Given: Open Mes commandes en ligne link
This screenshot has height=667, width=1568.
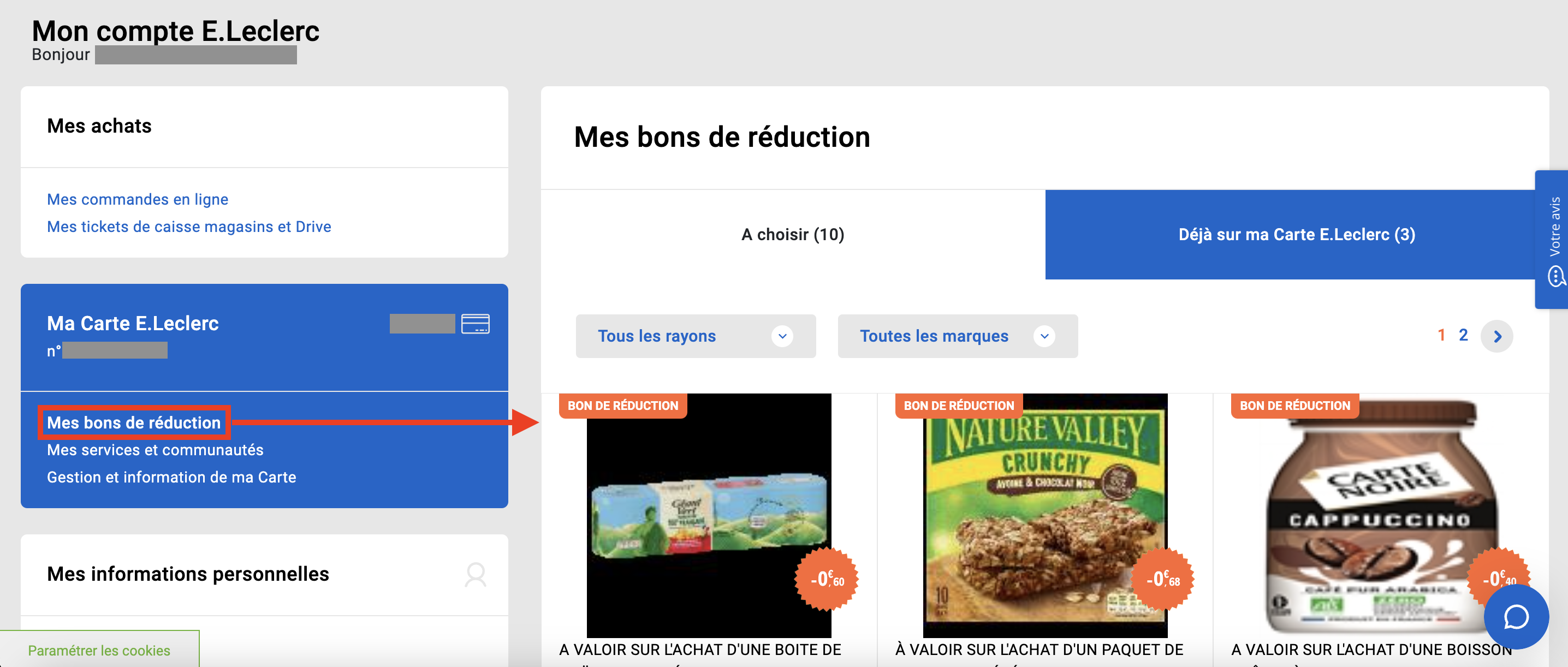Looking at the screenshot, I should click(x=138, y=200).
